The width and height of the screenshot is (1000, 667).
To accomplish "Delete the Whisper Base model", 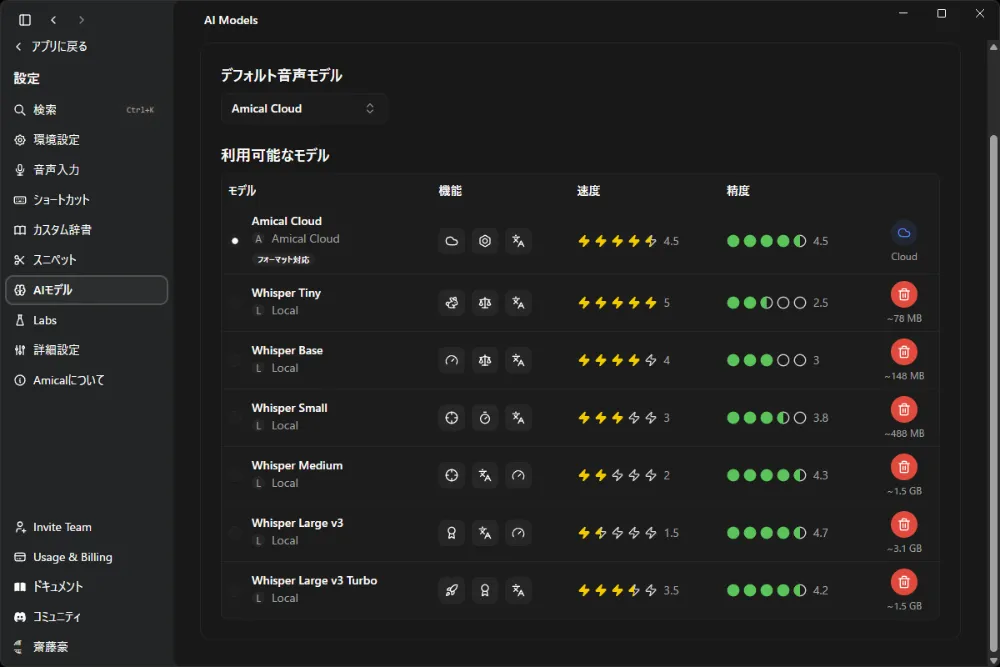I will click(x=904, y=352).
